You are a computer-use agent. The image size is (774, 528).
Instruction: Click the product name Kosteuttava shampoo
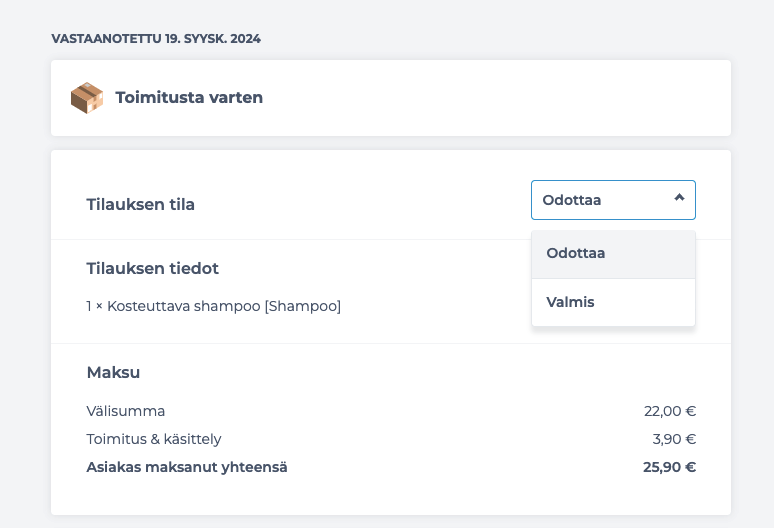pyautogui.click(x=184, y=306)
